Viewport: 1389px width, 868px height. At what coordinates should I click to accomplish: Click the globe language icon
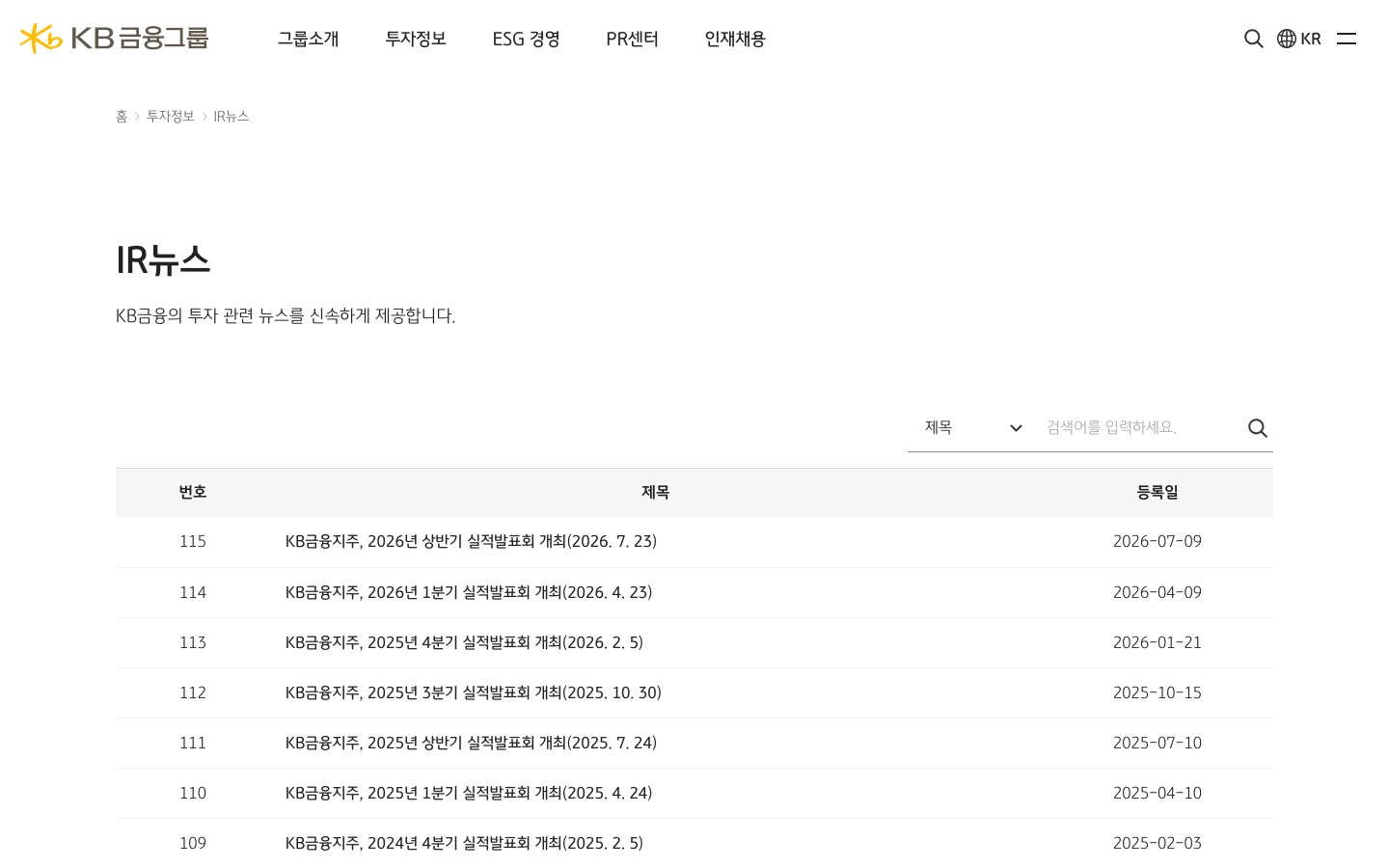1287,39
